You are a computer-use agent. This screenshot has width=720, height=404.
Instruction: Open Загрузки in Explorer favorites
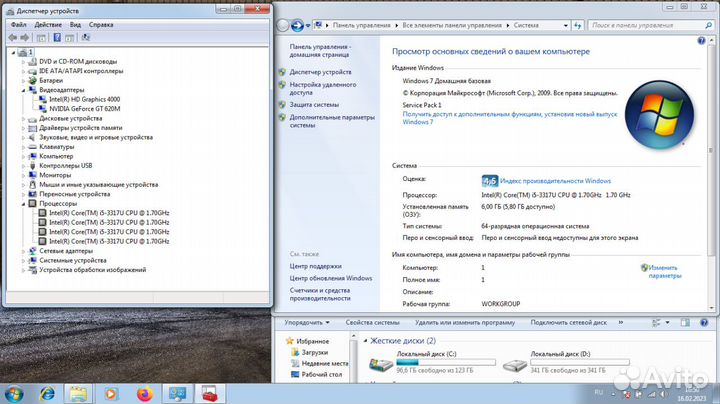click(x=314, y=353)
